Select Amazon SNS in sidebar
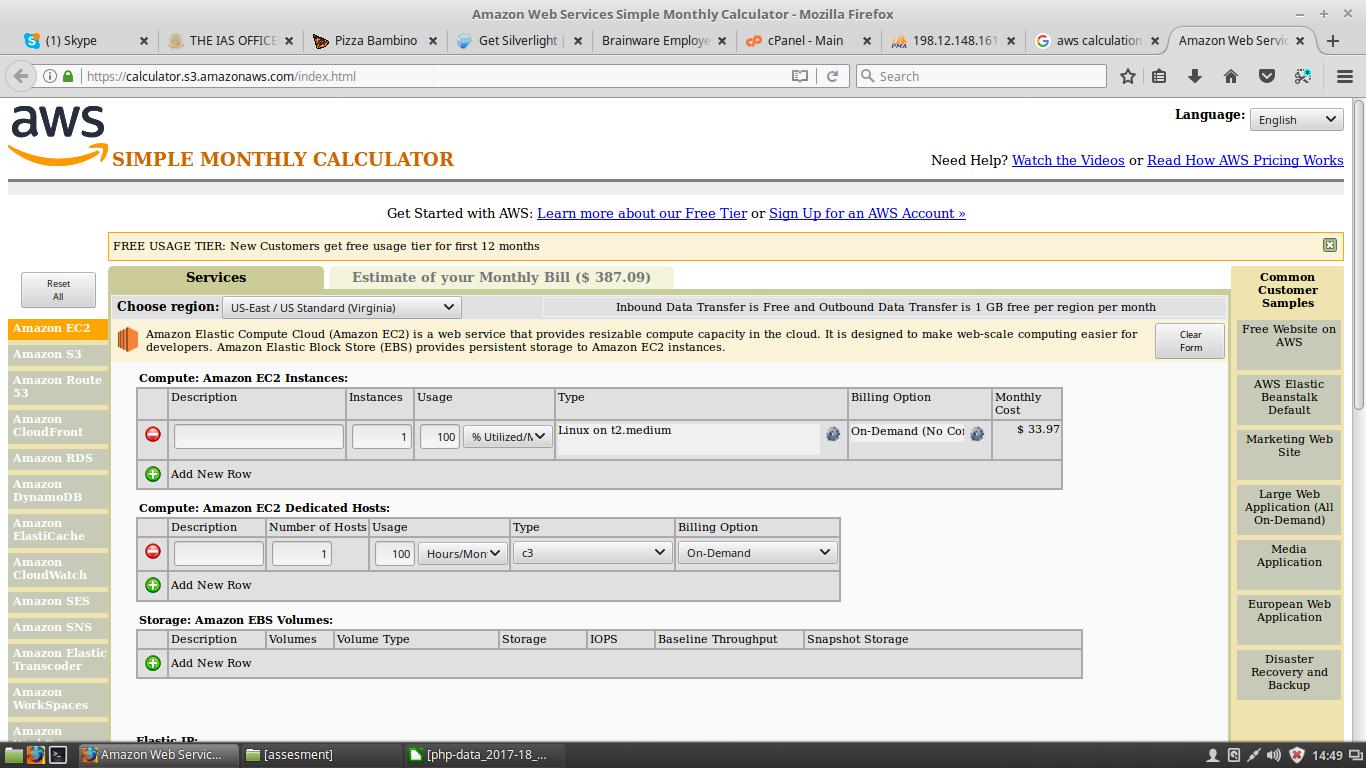 click(58, 627)
